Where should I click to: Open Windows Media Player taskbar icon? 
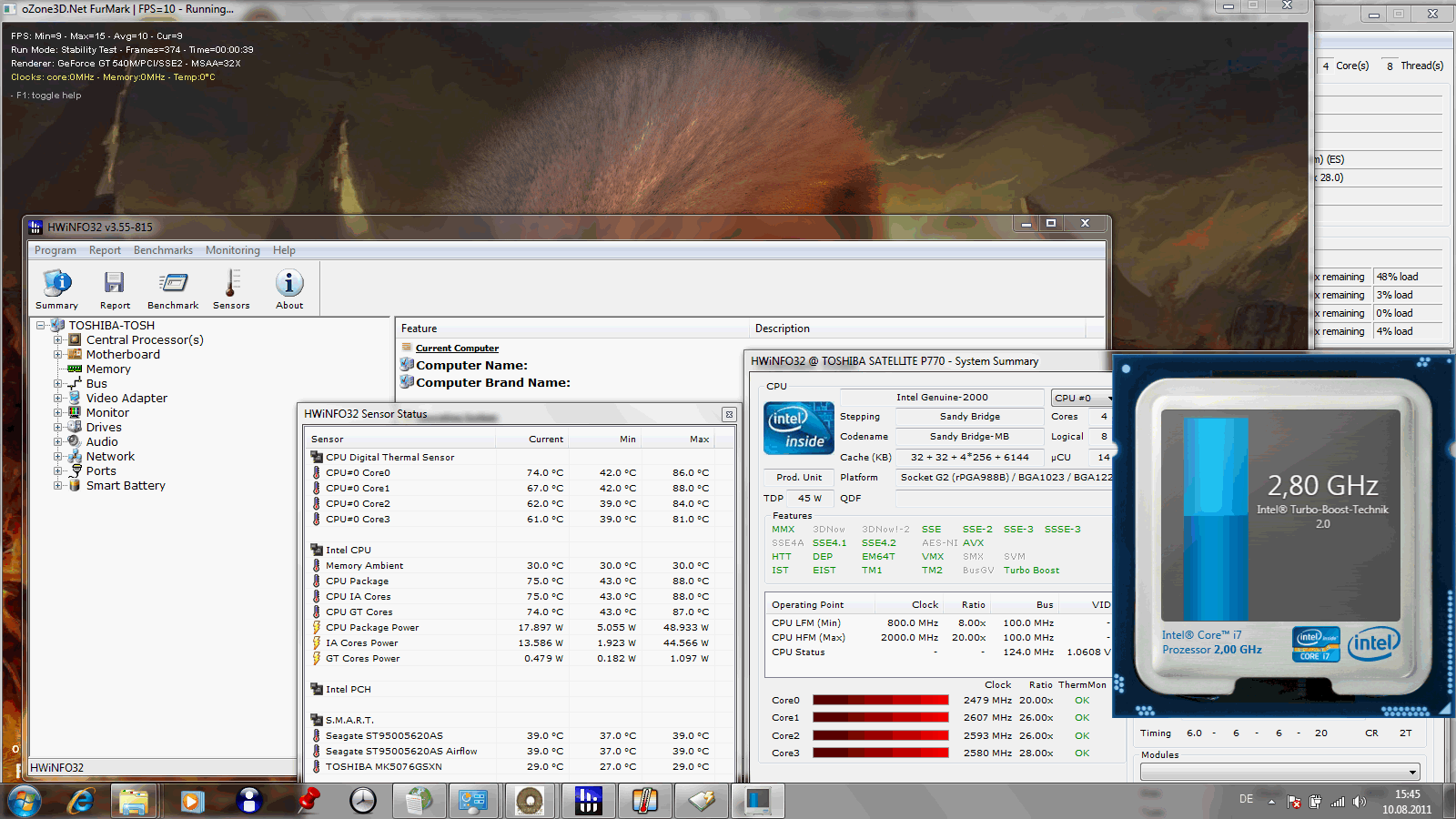191,801
